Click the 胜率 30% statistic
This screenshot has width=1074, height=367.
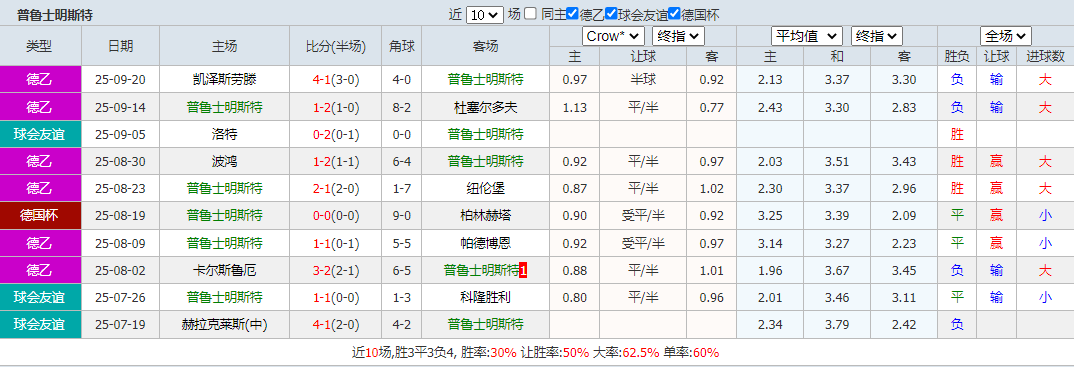click(503, 353)
